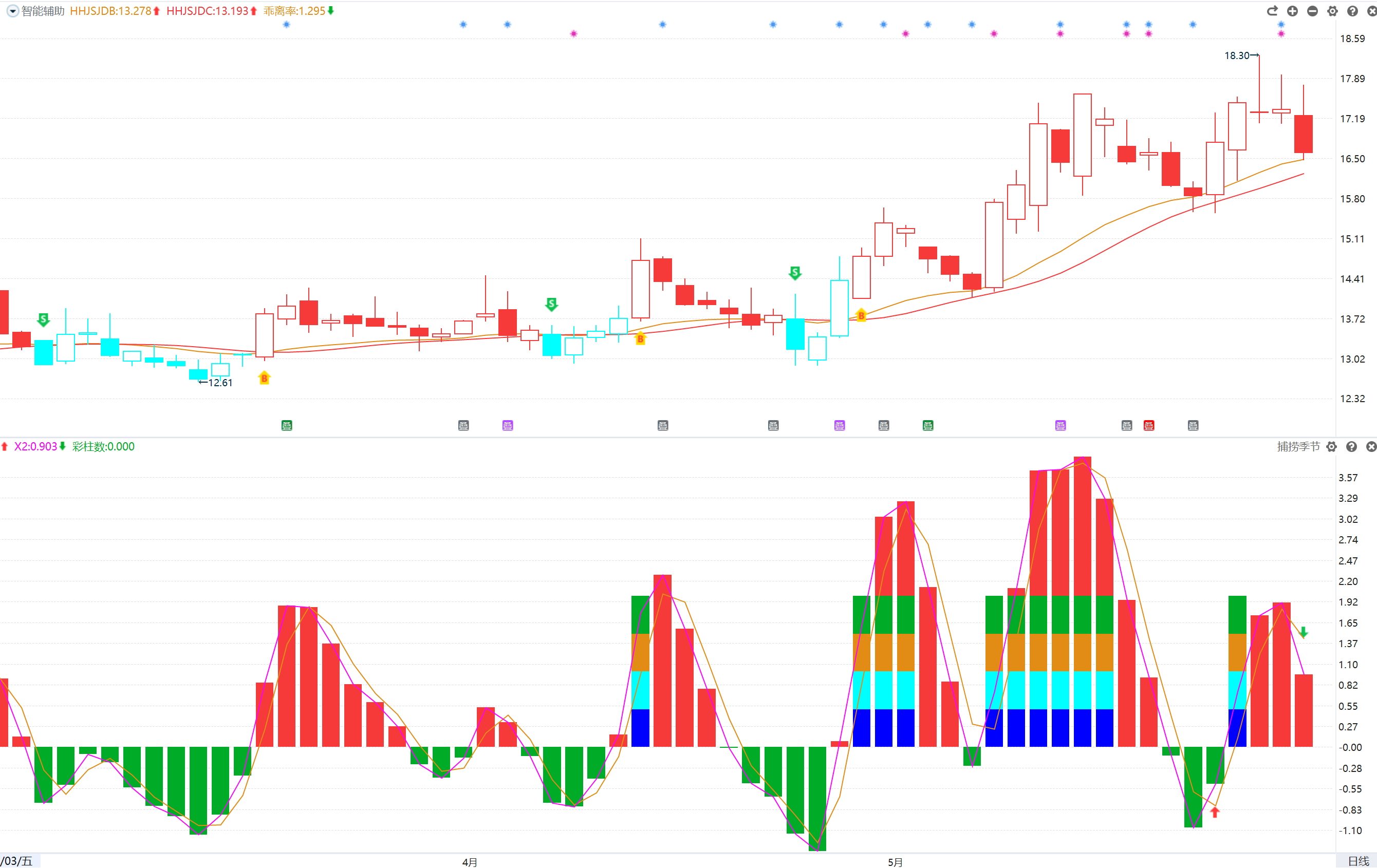Click the rightmost S sell signal marker
This screenshot has width=1377, height=868.
click(795, 273)
